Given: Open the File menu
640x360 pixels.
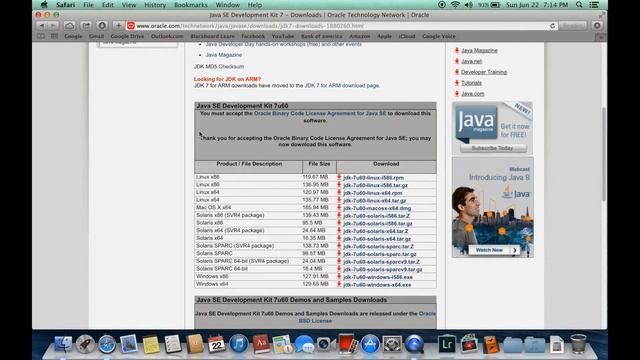Looking at the screenshot, I should click(x=88, y=5).
